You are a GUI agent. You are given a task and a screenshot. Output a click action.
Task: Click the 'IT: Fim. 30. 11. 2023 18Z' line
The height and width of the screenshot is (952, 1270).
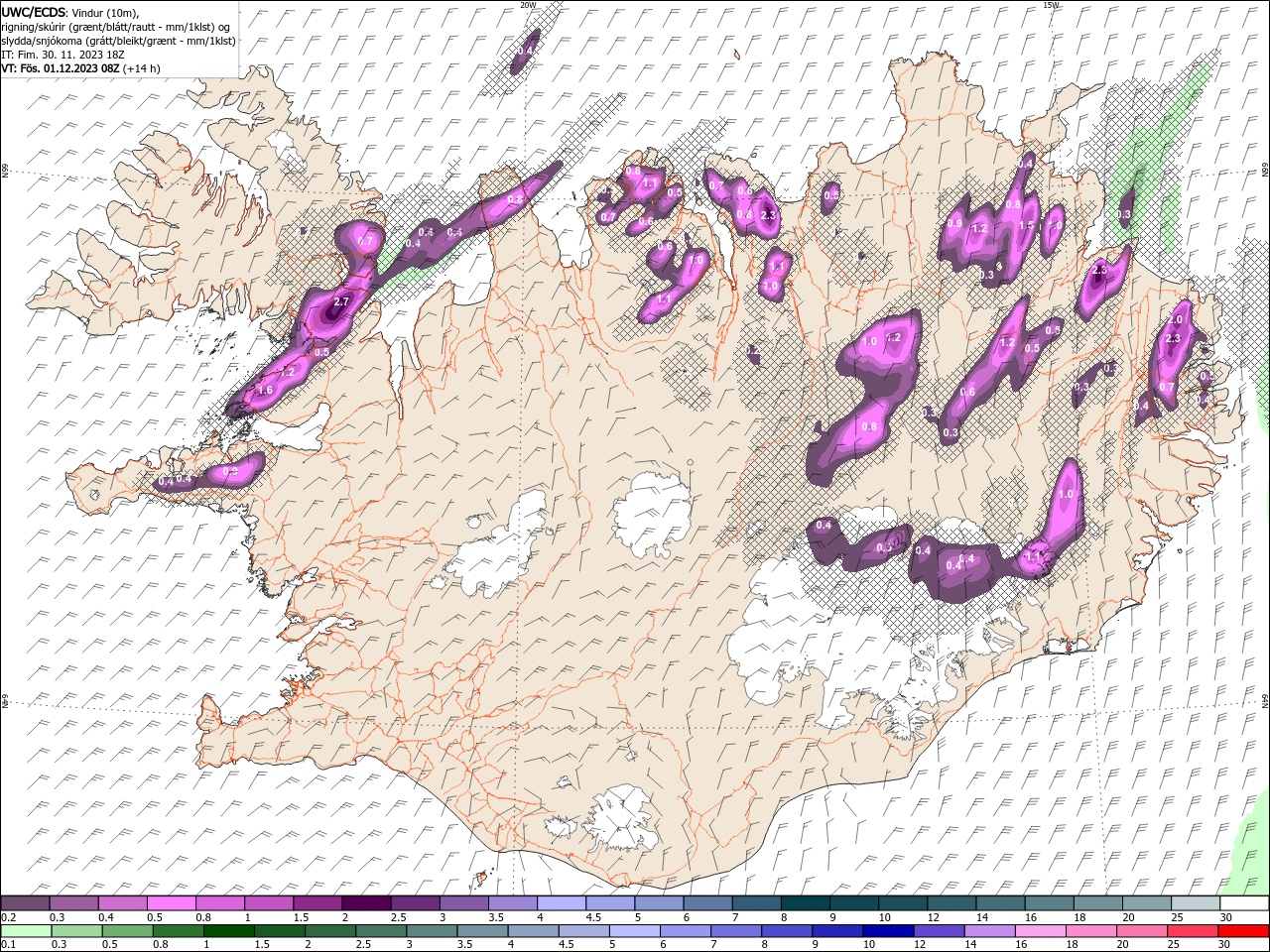coord(63,55)
